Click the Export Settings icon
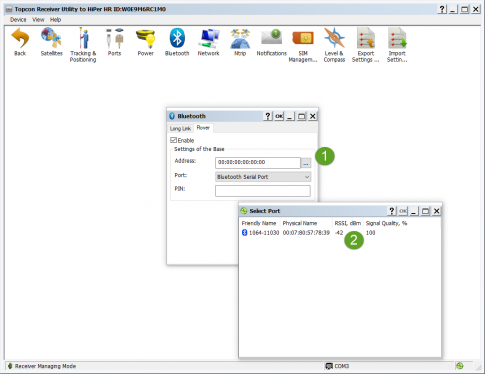 click(366, 45)
